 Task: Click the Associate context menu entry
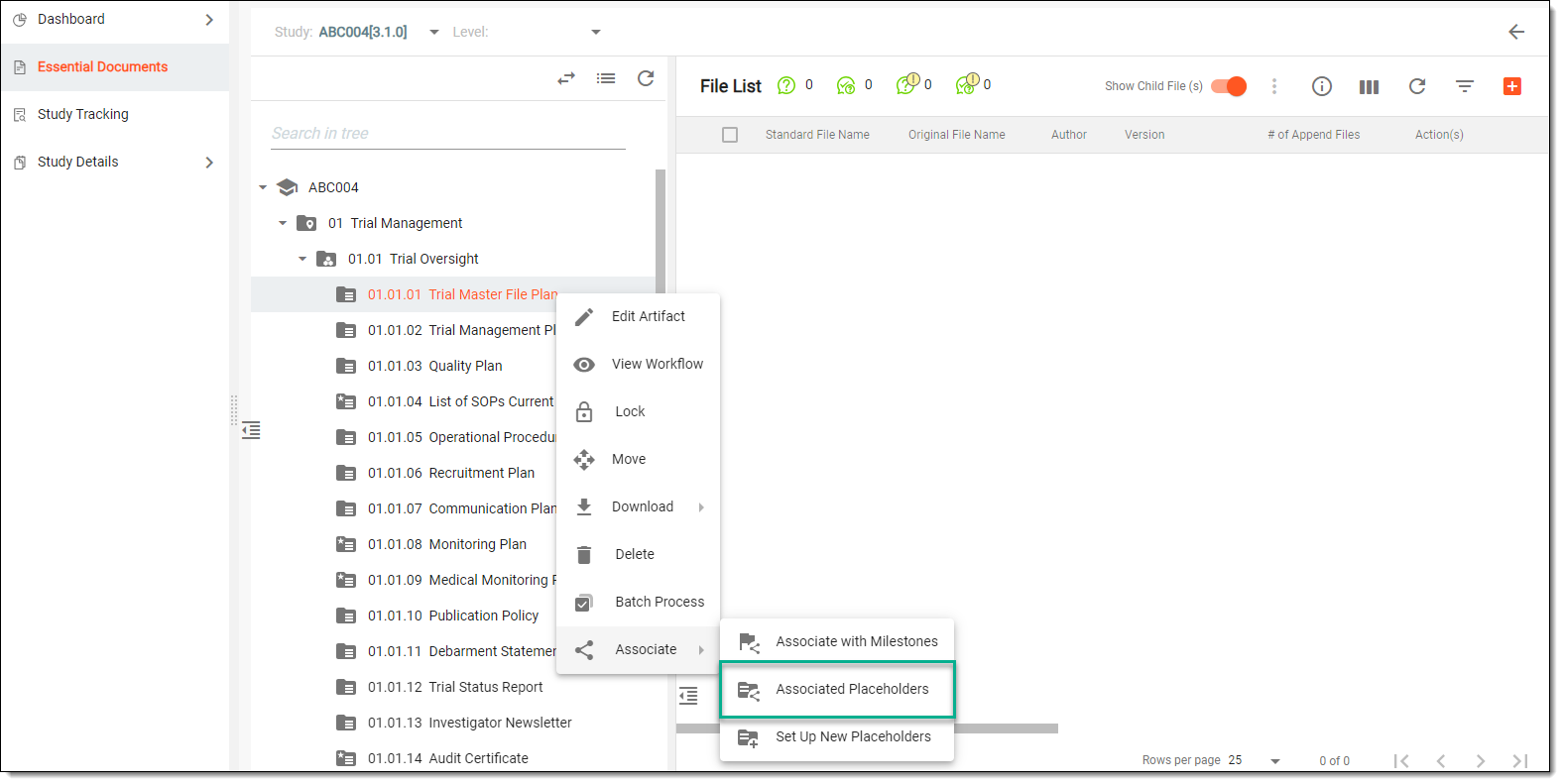click(638, 649)
